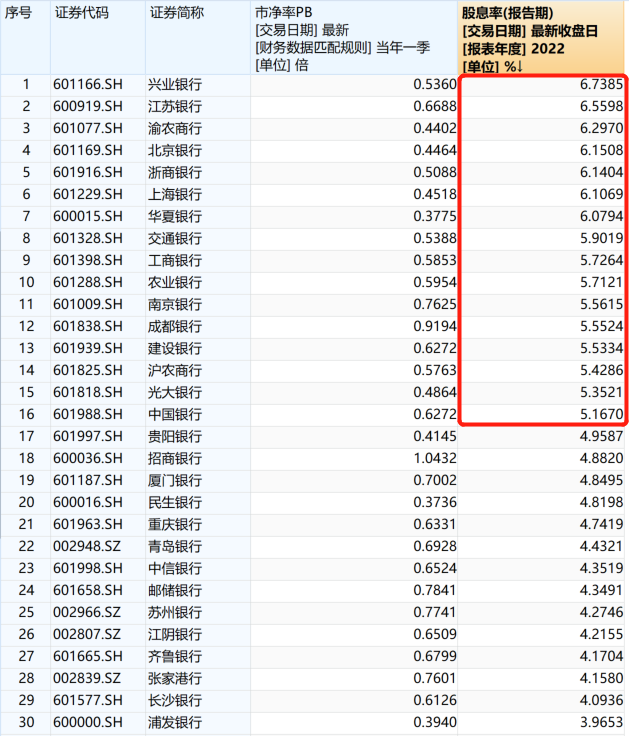The width and height of the screenshot is (629, 736).
Task: Click the 证券简称 column header
Action: 198,38
